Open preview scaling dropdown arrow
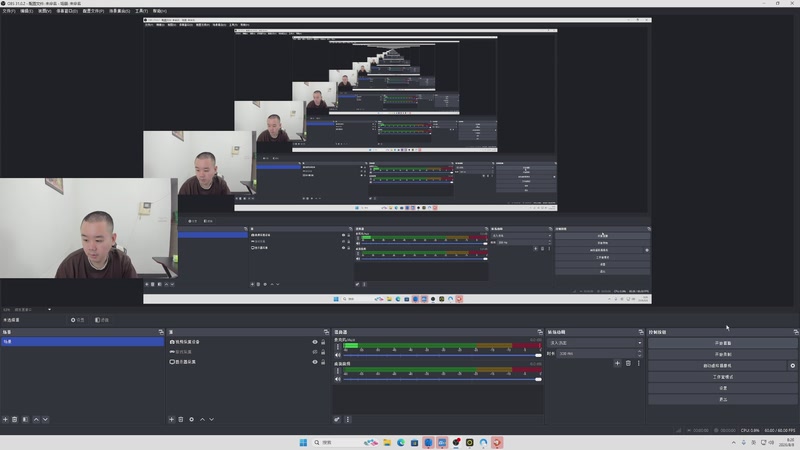Viewport: 800px width, 450px height. (x=49, y=309)
